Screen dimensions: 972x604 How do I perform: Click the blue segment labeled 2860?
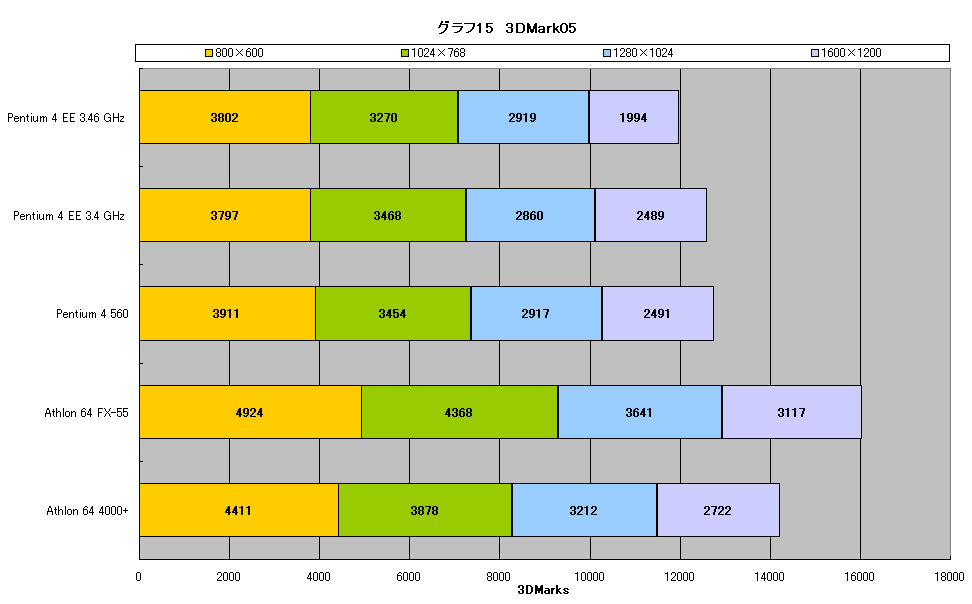[x=530, y=215]
